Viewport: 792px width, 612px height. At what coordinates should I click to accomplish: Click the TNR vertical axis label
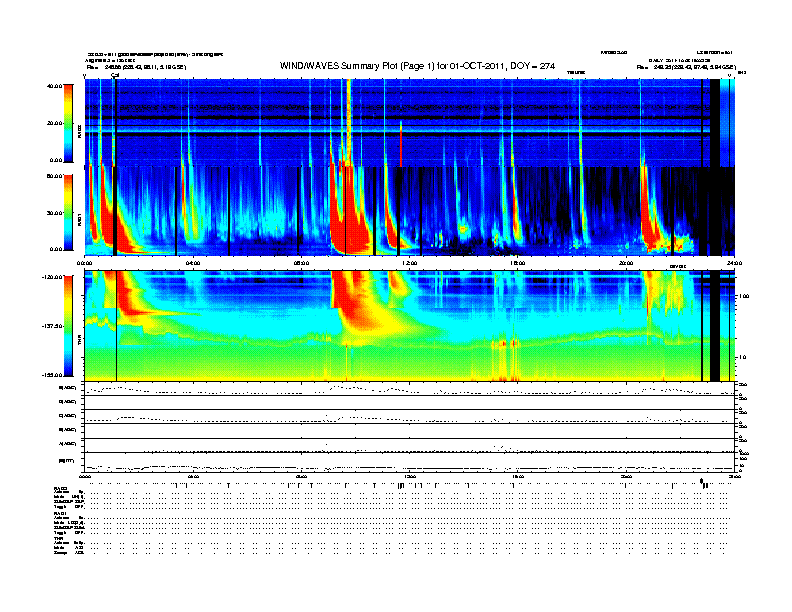click(80, 341)
